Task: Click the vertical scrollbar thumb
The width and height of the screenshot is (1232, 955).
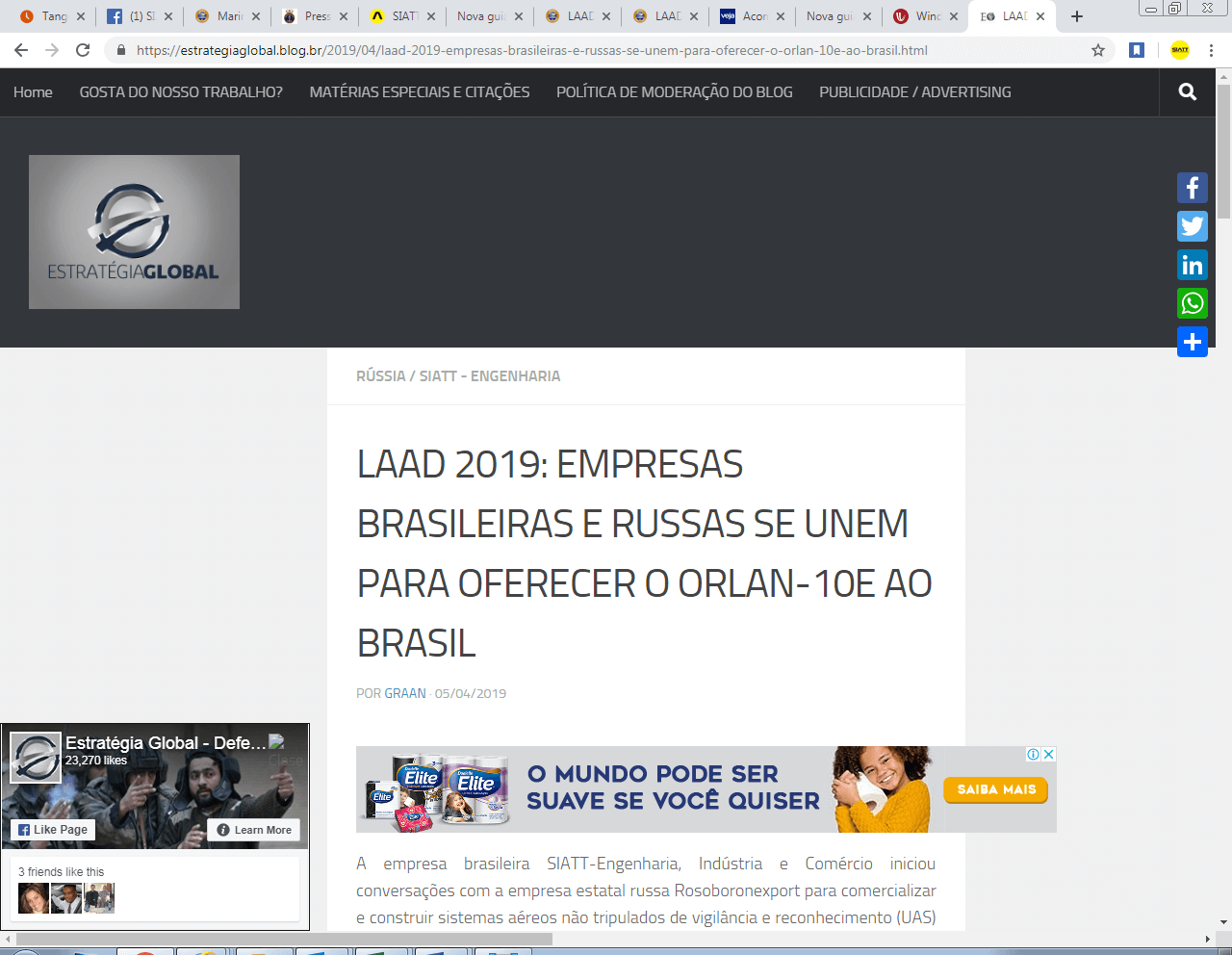Action: 1223,151
